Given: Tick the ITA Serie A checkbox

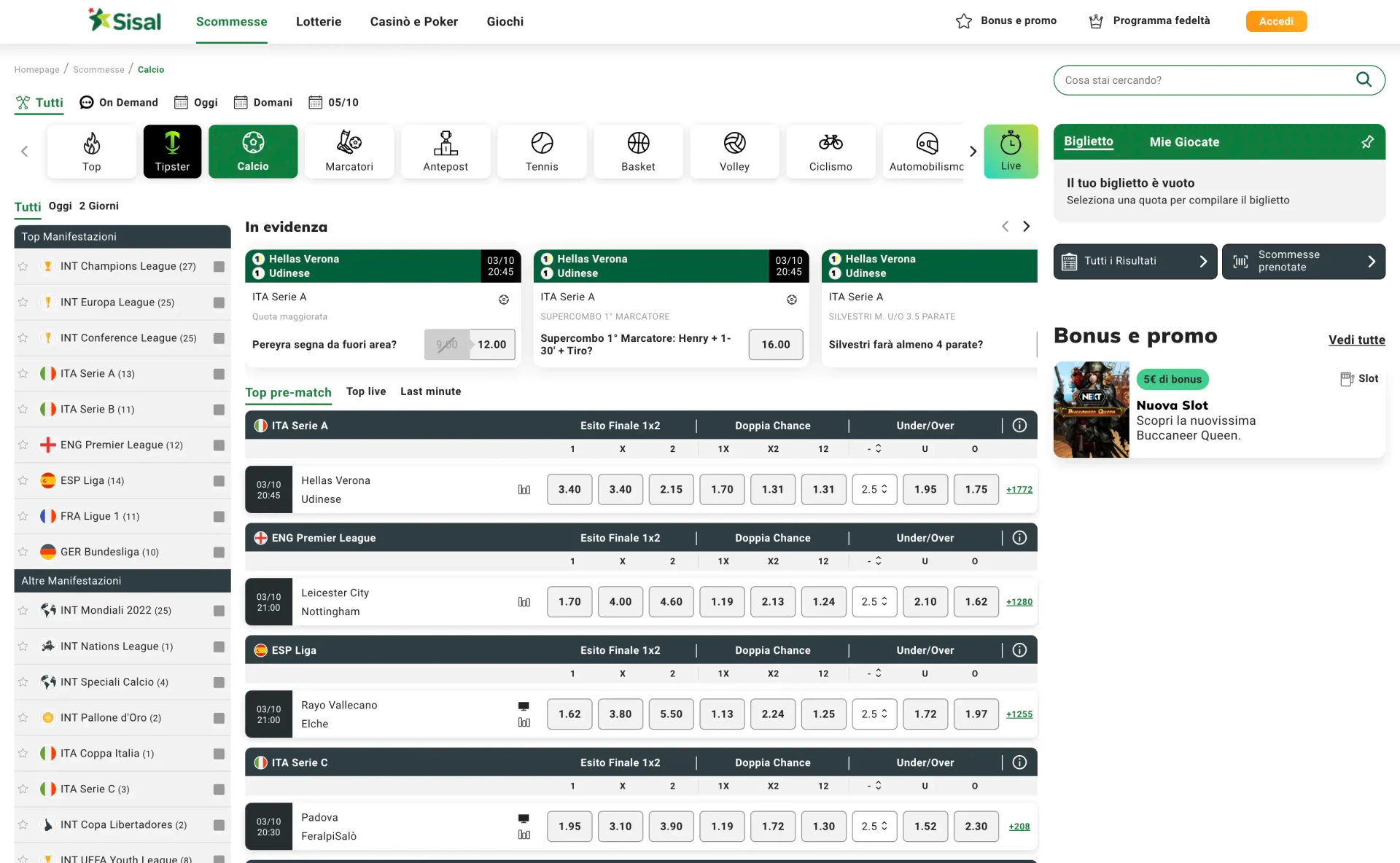Looking at the screenshot, I should click(x=219, y=374).
